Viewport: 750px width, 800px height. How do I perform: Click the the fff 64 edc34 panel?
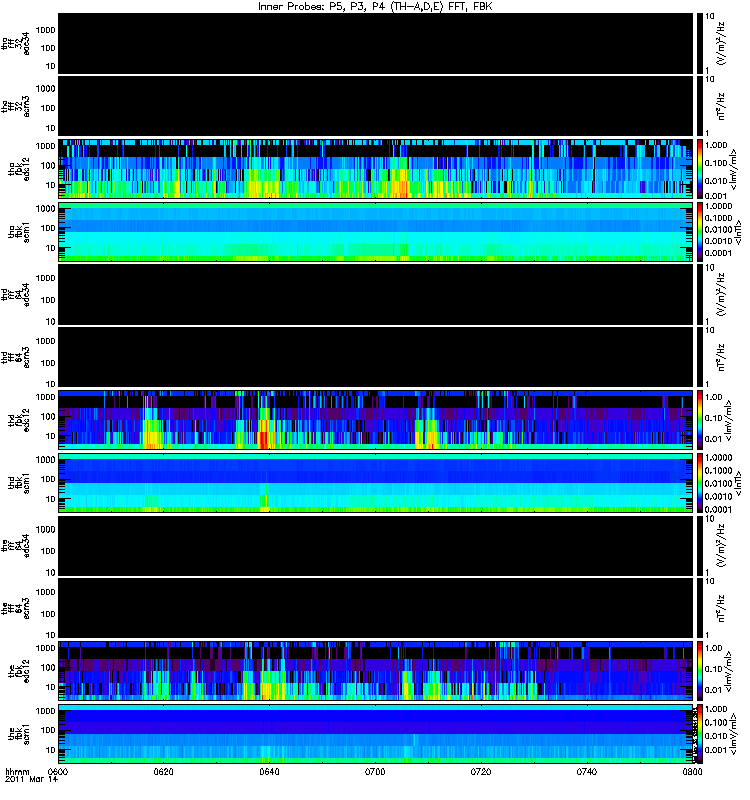tap(376, 546)
